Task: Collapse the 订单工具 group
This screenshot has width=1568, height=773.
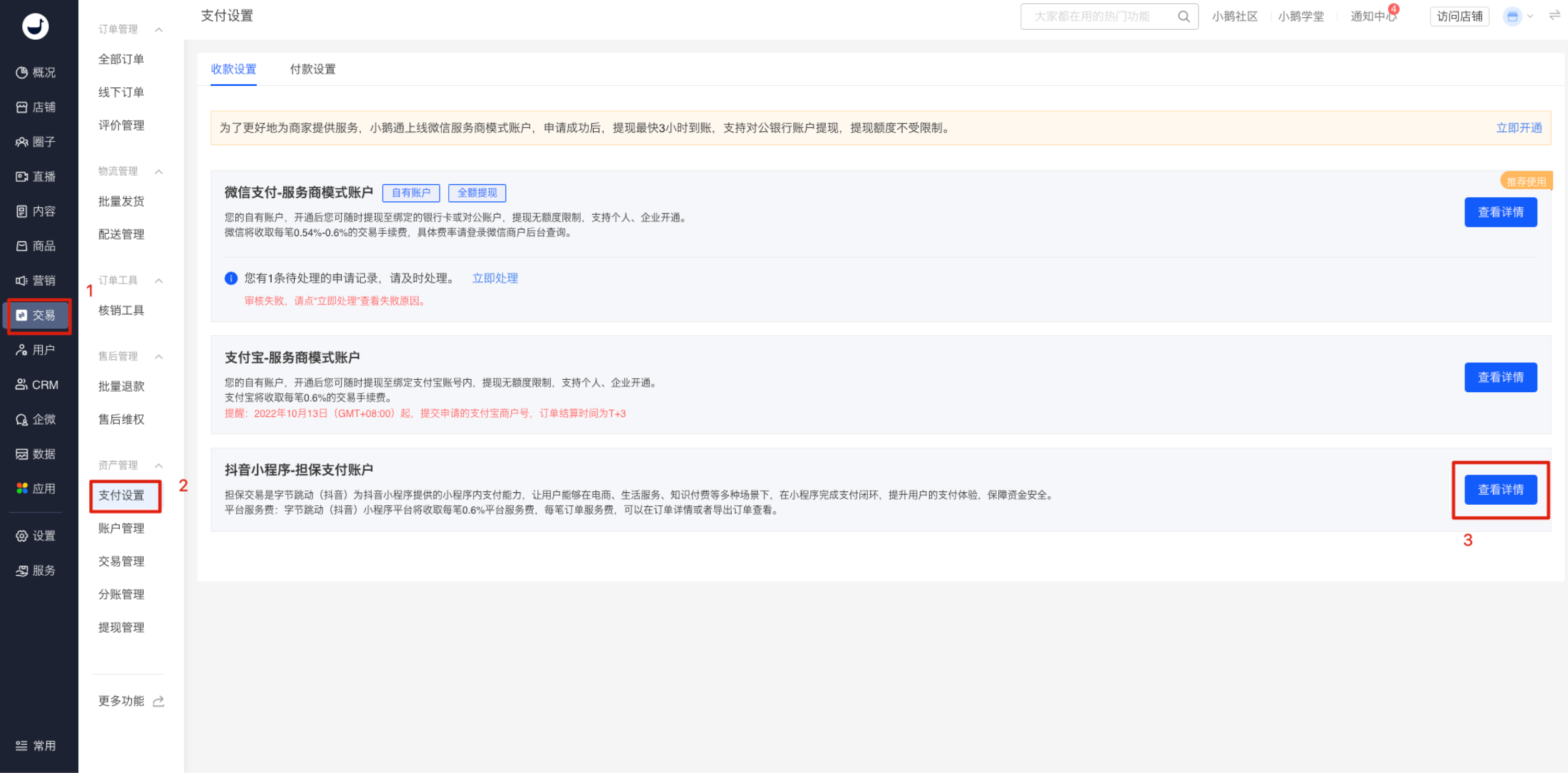Action: pyautogui.click(x=159, y=281)
